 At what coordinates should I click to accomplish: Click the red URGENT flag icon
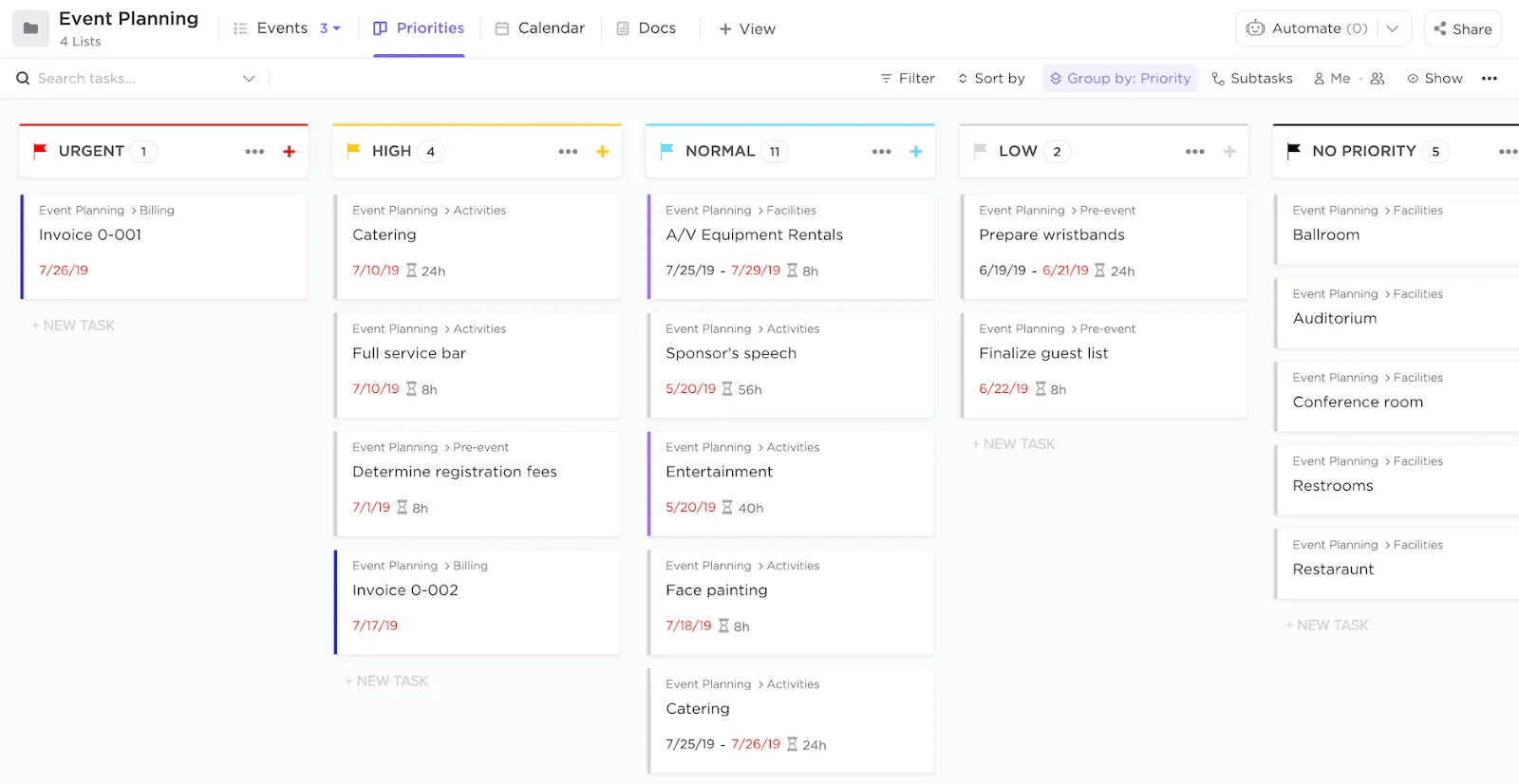point(40,150)
